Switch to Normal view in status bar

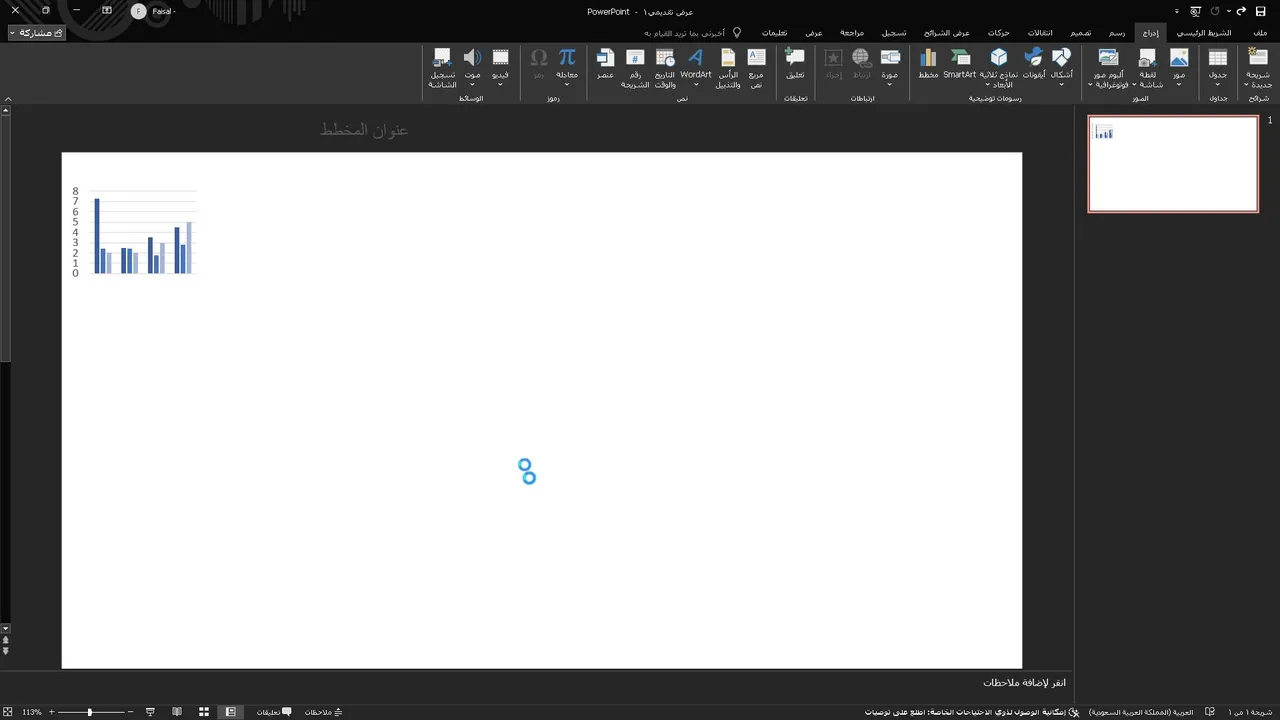pyautogui.click(x=230, y=712)
